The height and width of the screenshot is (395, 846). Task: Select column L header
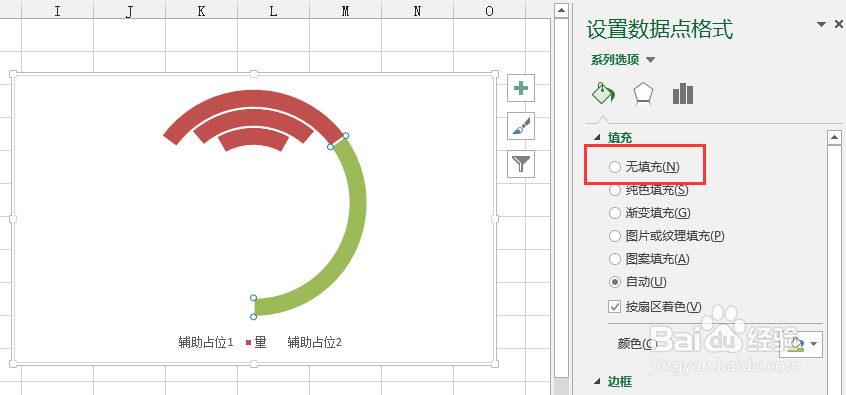coord(274,11)
